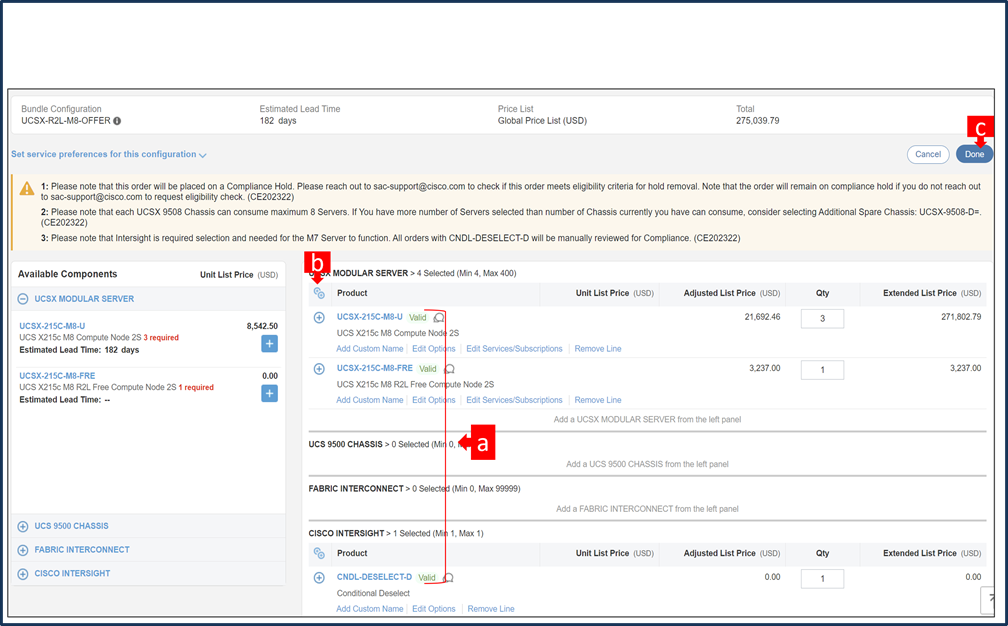The image size is (1008, 626).
Task: Click the Valid badge on CNDL-DESELECT-D
Action: pyautogui.click(x=427, y=578)
